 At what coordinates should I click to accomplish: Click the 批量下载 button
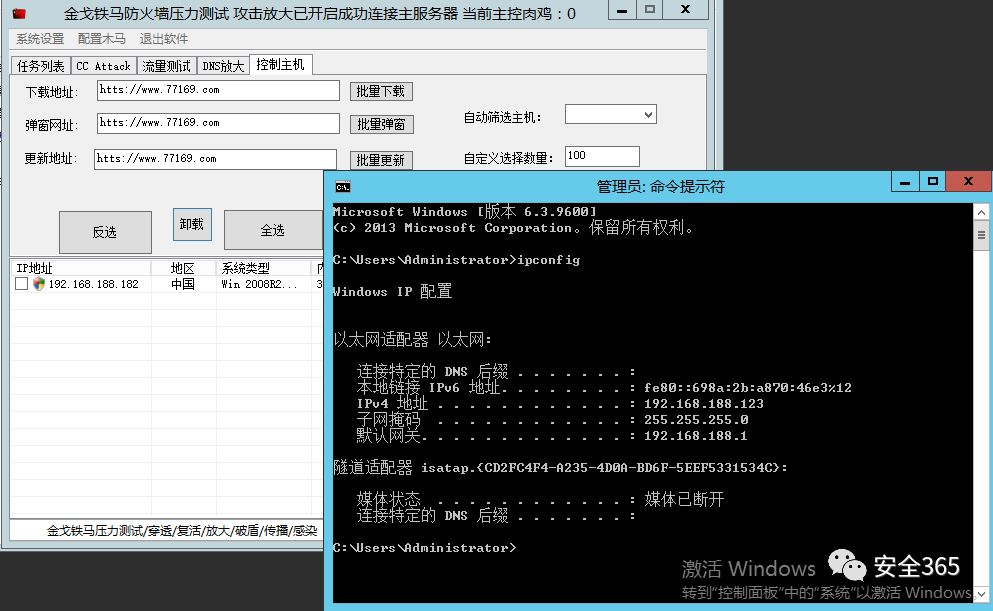(x=381, y=91)
